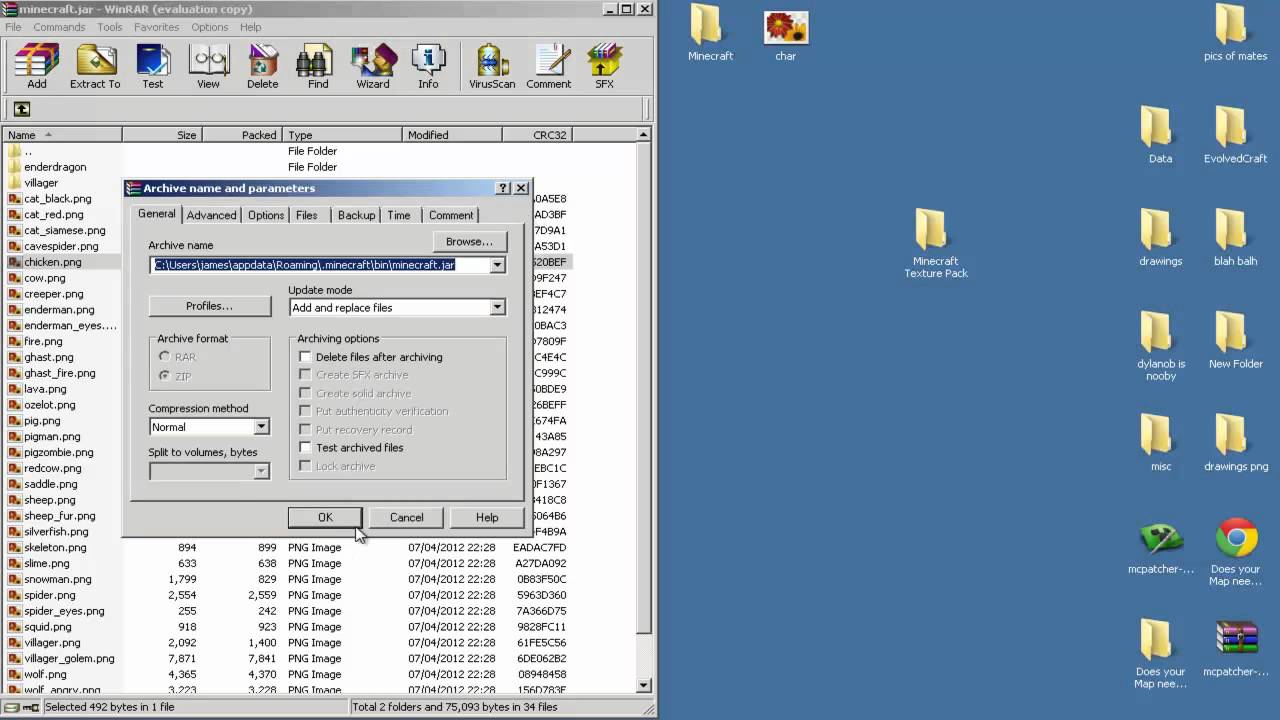Sort file list by Name column header
The height and width of the screenshot is (720, 1280).
[x=62, y=135]
